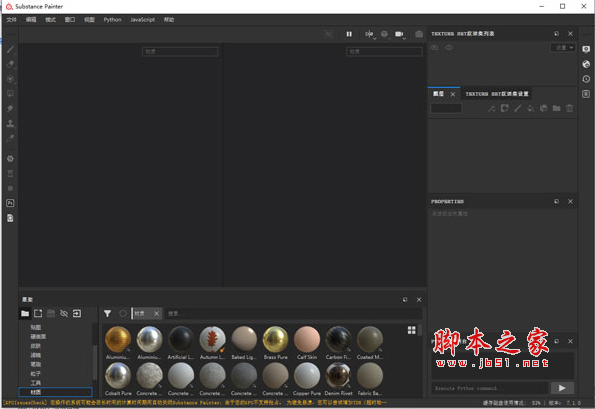
Task: Toggle solo-view eye icon in Texture Set list
Action: [x=434, y=48]
